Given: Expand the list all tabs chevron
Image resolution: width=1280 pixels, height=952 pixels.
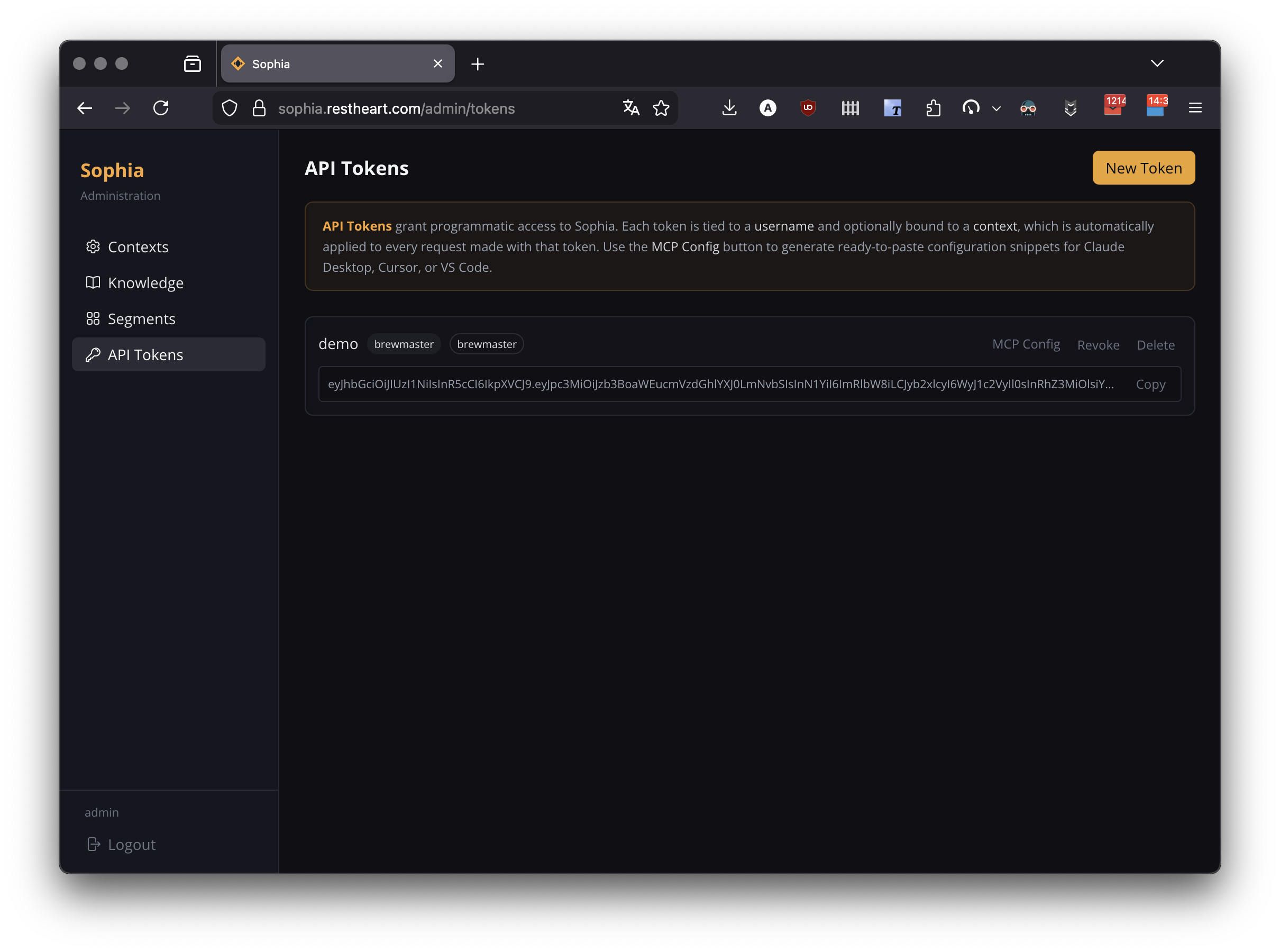Looking at the screenshot, I should tap(1157, 63).
